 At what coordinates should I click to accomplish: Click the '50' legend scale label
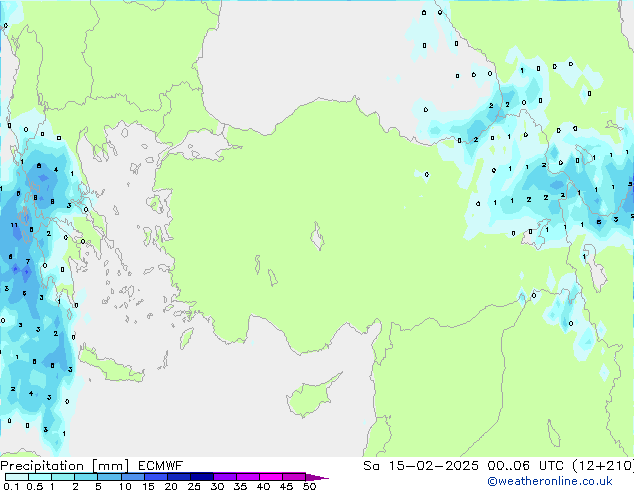309,486
